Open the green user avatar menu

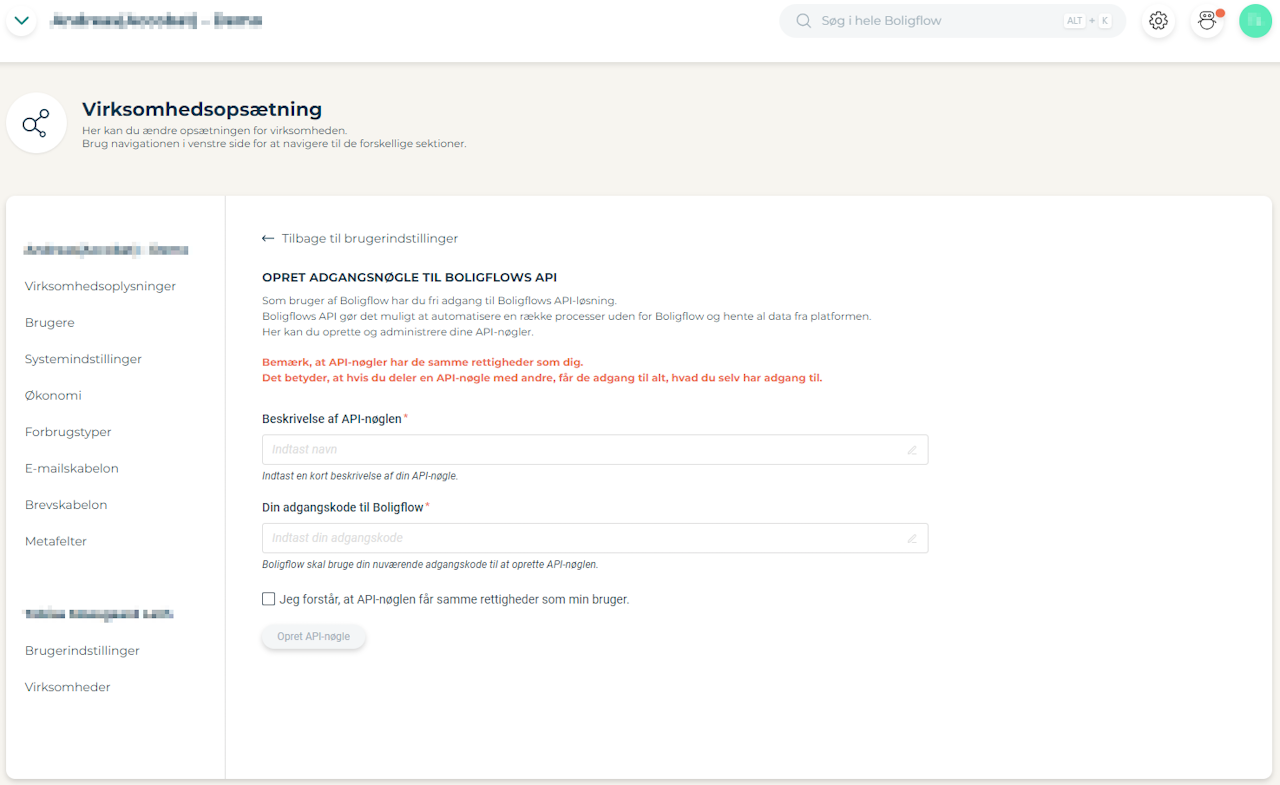coord(1255,21)
